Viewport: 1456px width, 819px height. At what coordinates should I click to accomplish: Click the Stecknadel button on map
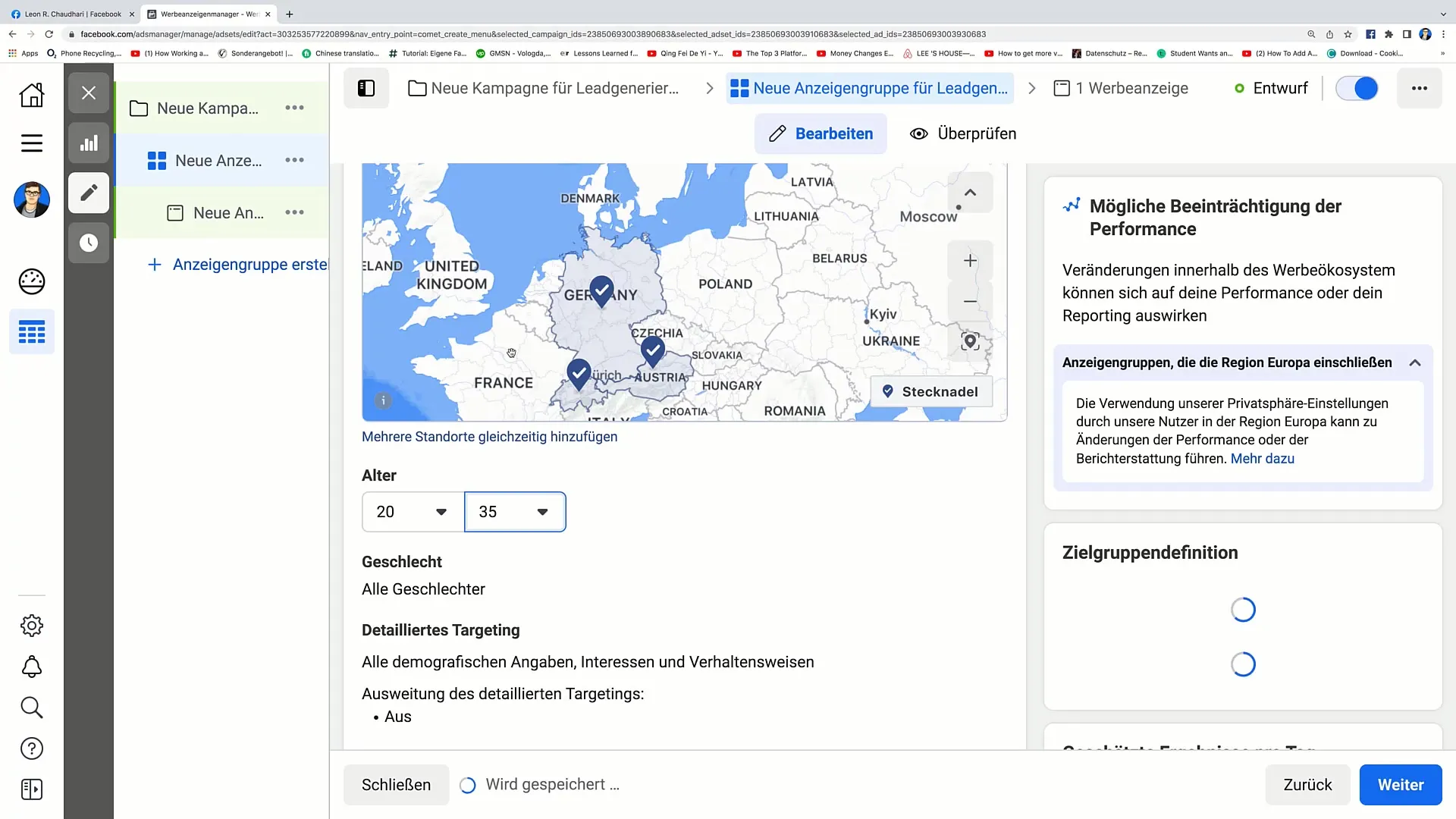(x=931, y=392)
